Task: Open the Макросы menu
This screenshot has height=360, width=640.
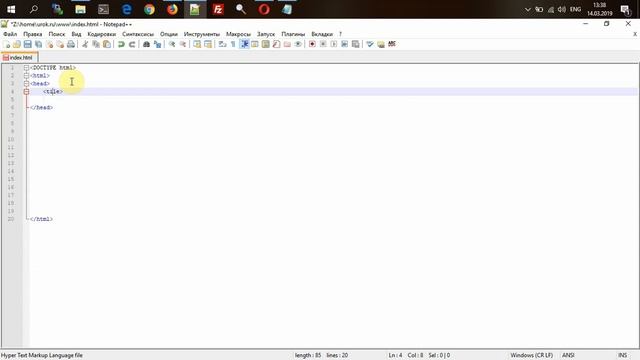Action: (238, 34)
